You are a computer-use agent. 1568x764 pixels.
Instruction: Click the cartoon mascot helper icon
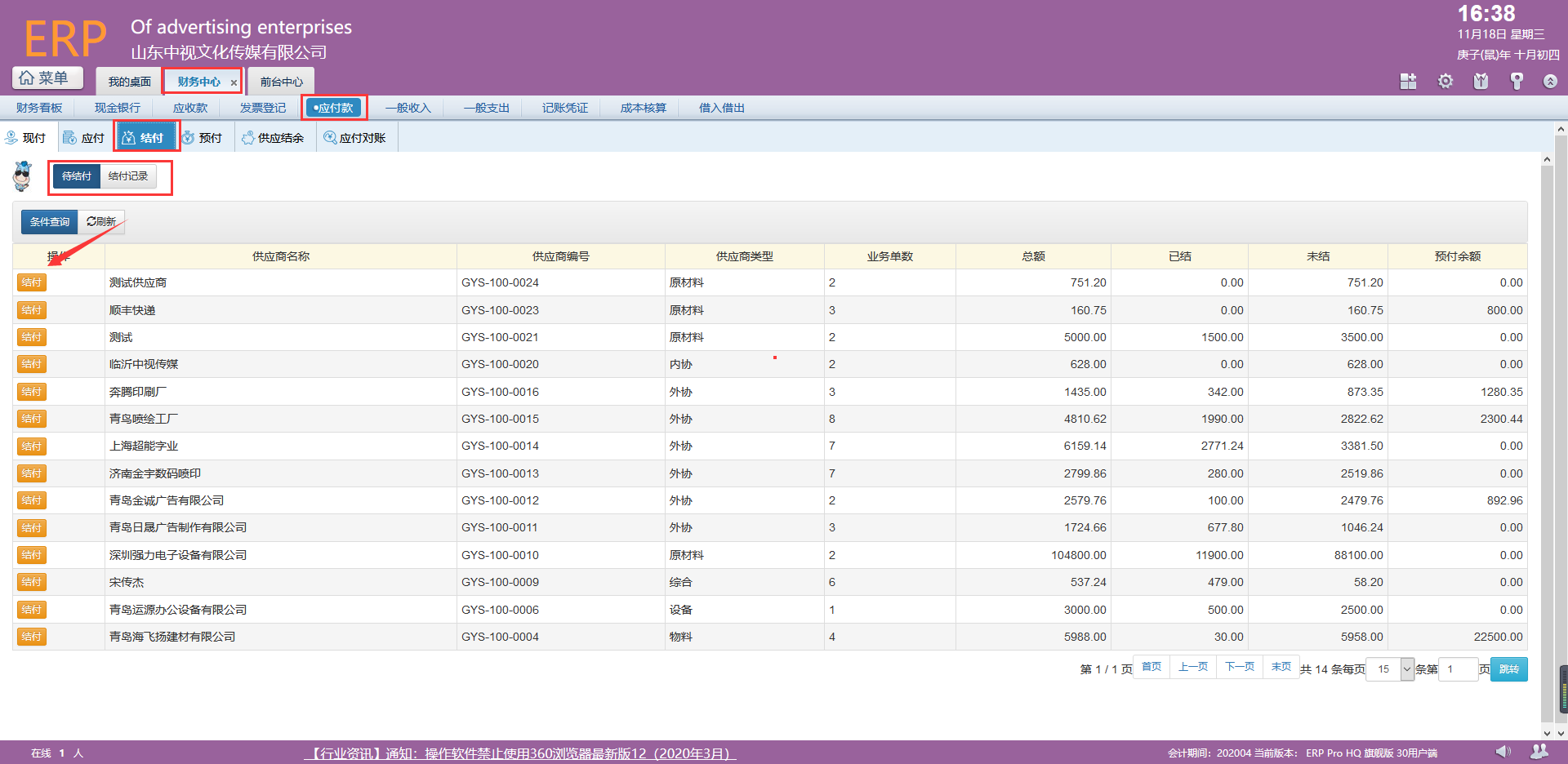[23, 176]
